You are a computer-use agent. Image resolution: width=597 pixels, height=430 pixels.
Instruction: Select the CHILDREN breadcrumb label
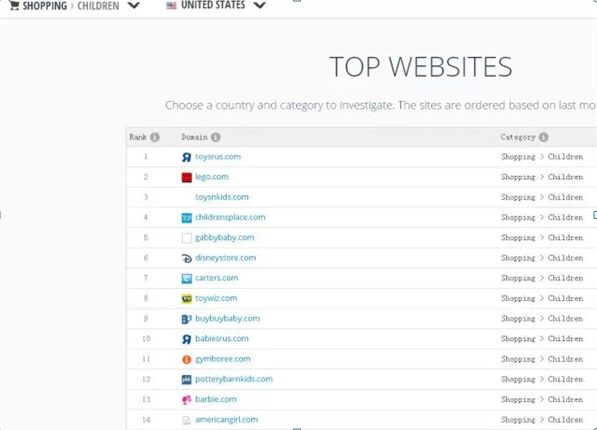pos(98,6)
